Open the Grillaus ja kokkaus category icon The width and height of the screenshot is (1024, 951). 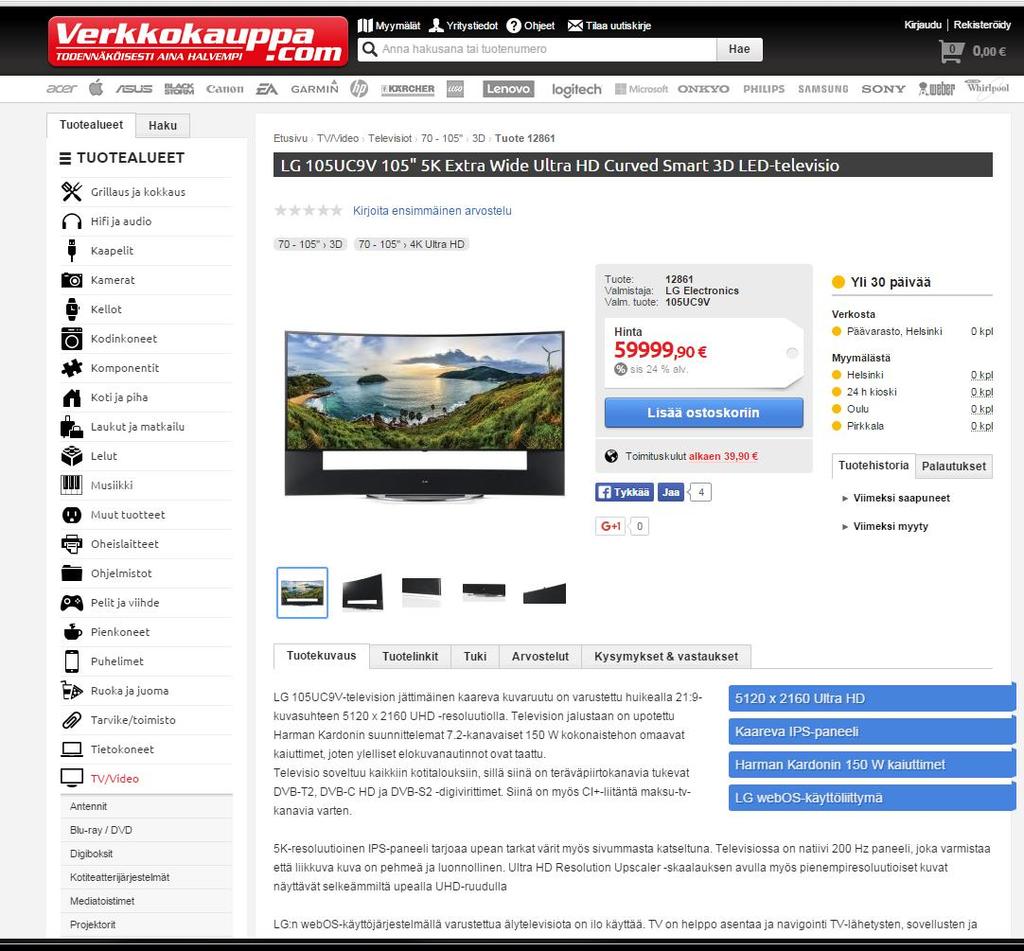(x=72, y=191)
